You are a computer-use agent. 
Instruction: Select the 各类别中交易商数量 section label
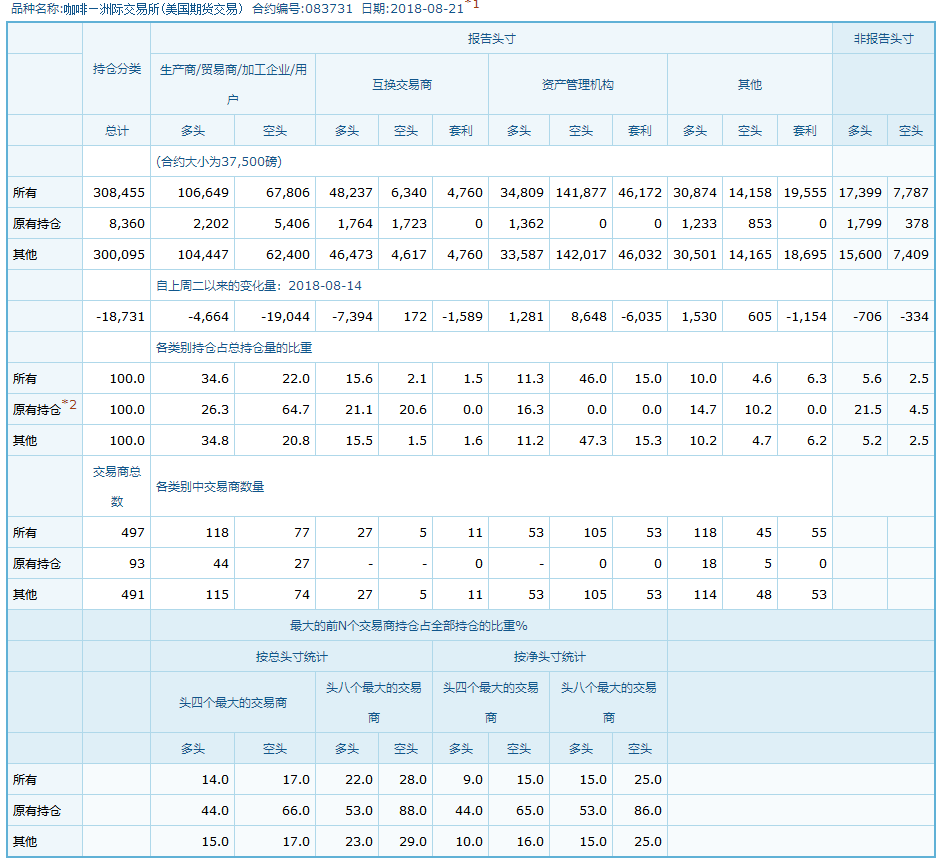pos(210,487)
